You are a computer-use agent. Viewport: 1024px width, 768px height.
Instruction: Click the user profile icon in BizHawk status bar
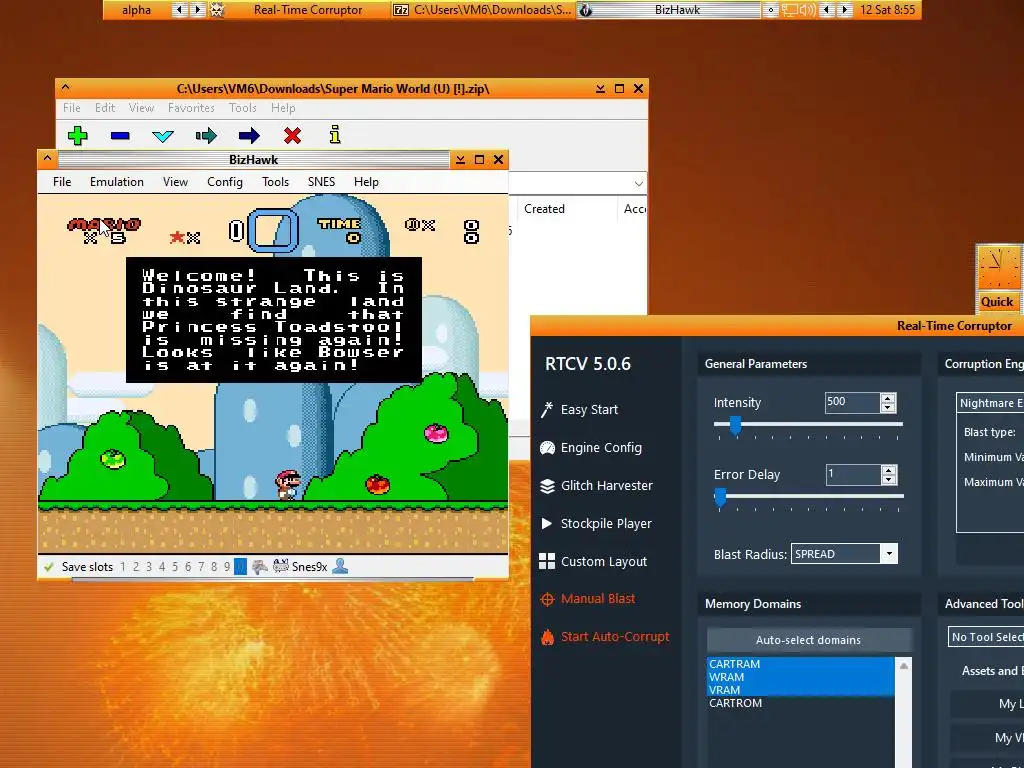pos(340,566)
